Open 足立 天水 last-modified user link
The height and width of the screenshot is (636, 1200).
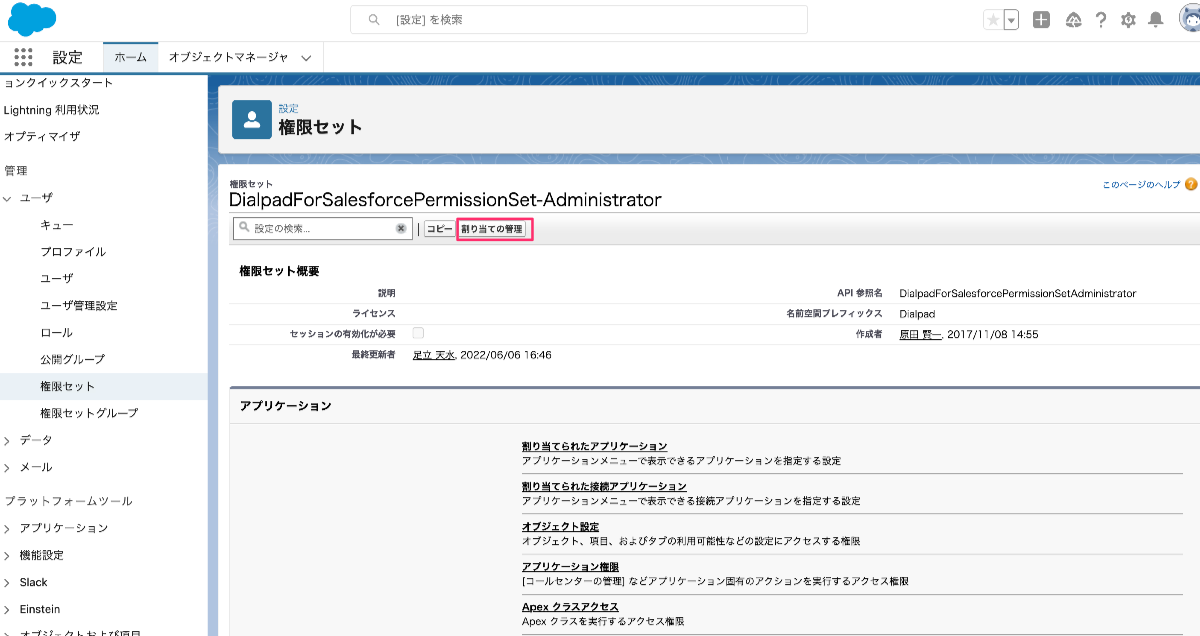[433, 355]
